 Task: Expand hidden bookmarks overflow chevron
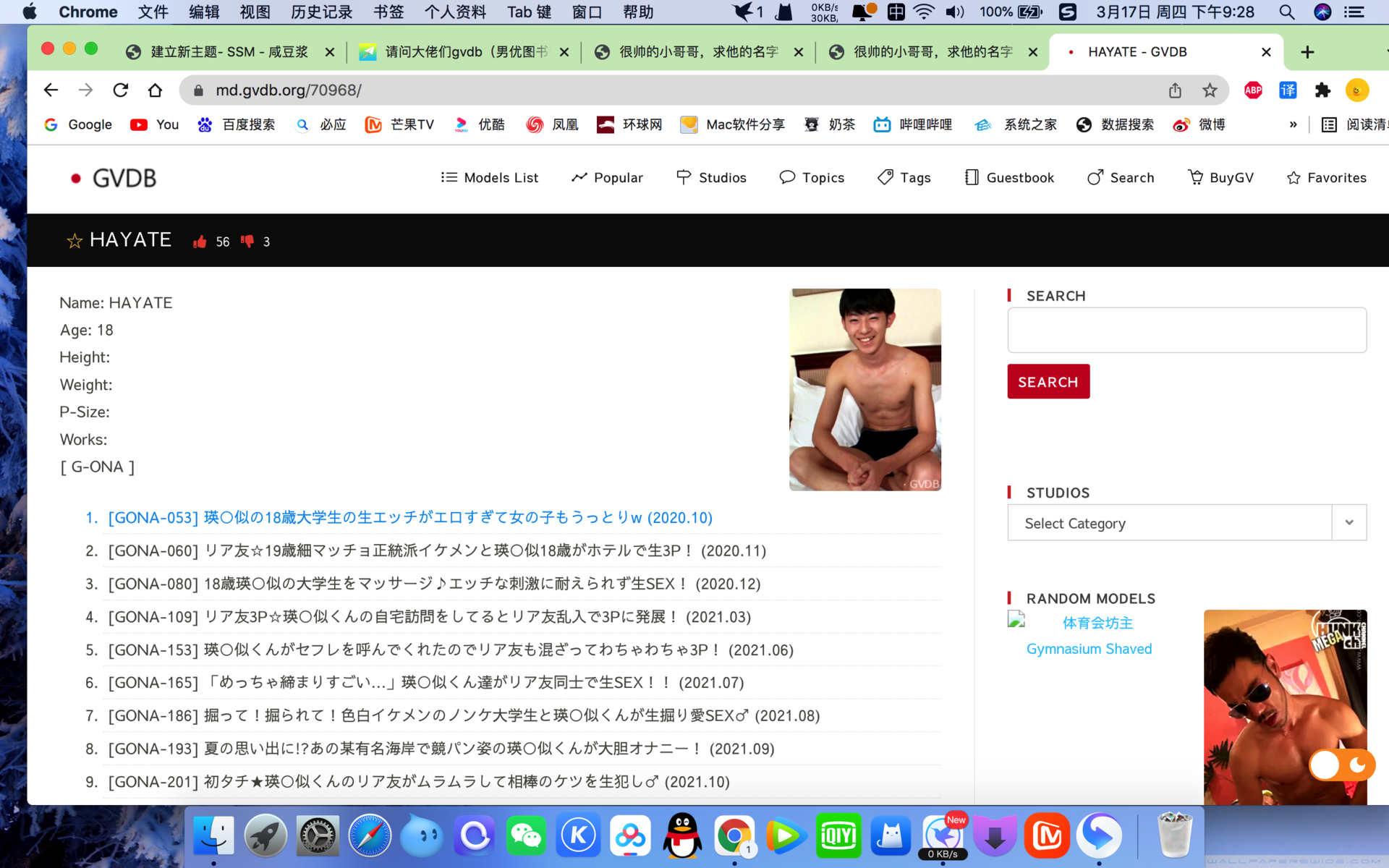1293,124
